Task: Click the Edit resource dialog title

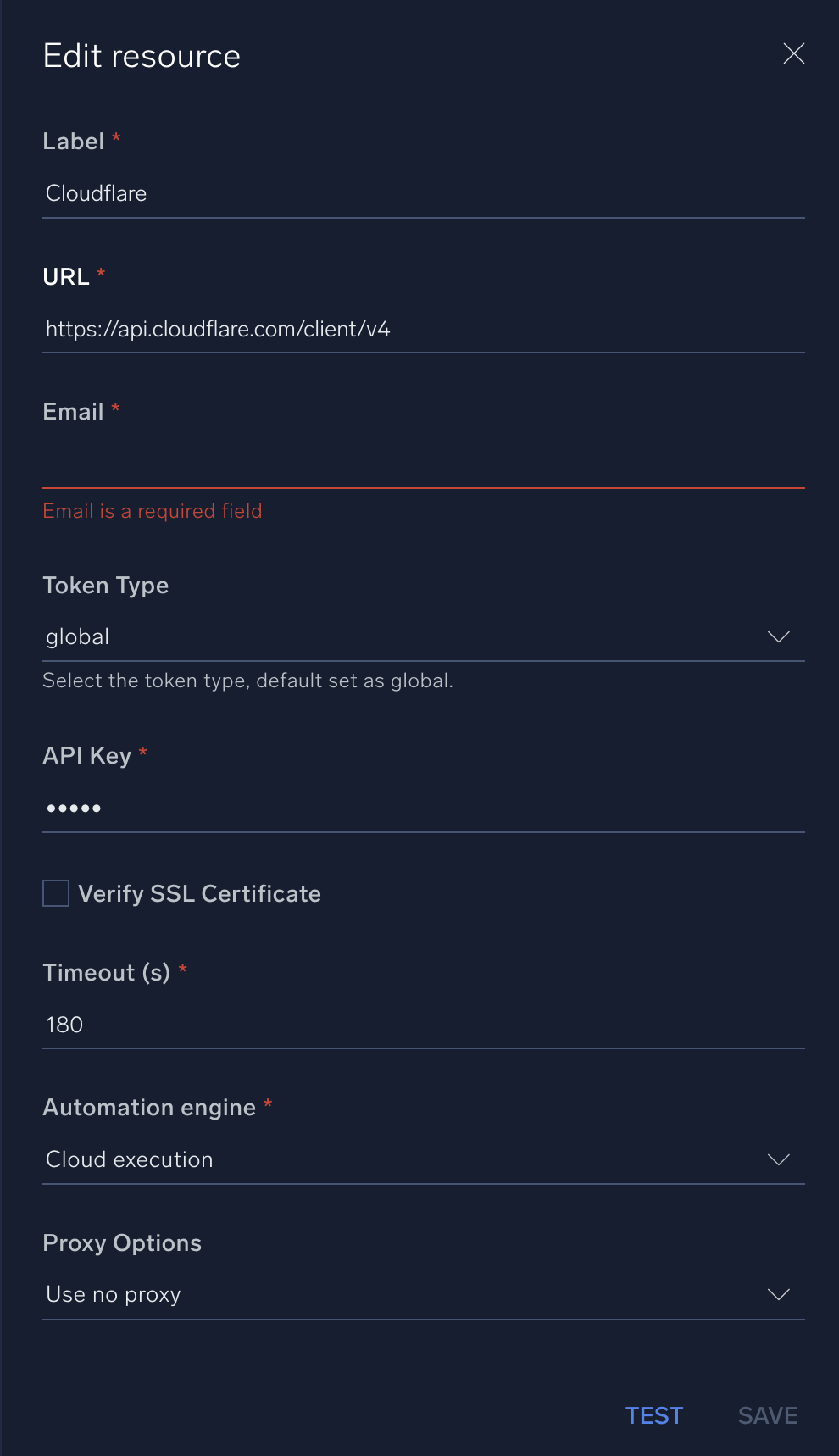Action: click(142, 55)
